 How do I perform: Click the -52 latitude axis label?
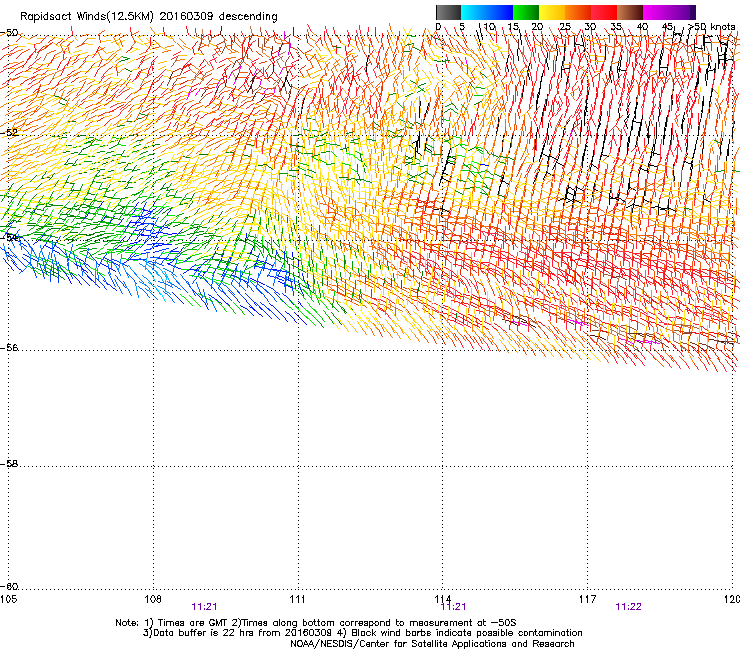[x=9, y=132]
